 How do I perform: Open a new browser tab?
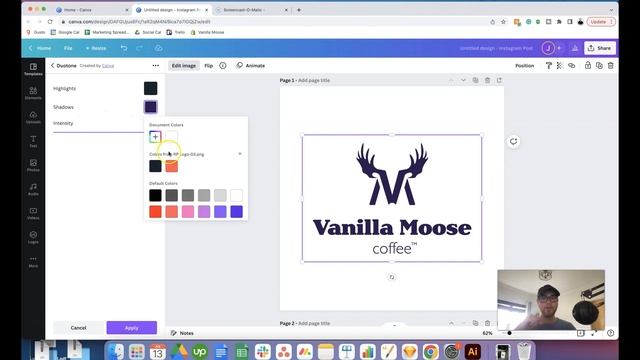pyautogui.click(x=299, y=10)
